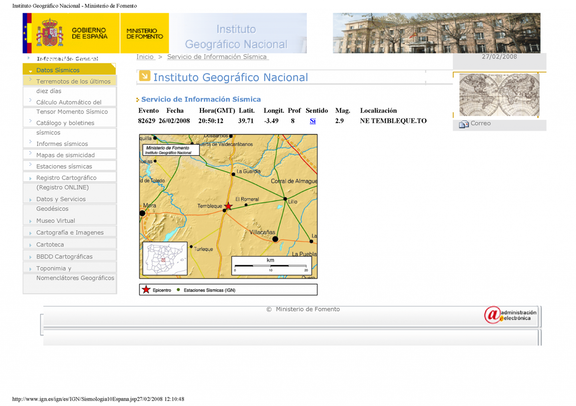576x406 pixels.
Task: Click the Sí link under Sentido
Action: click(x=313, y=121)
